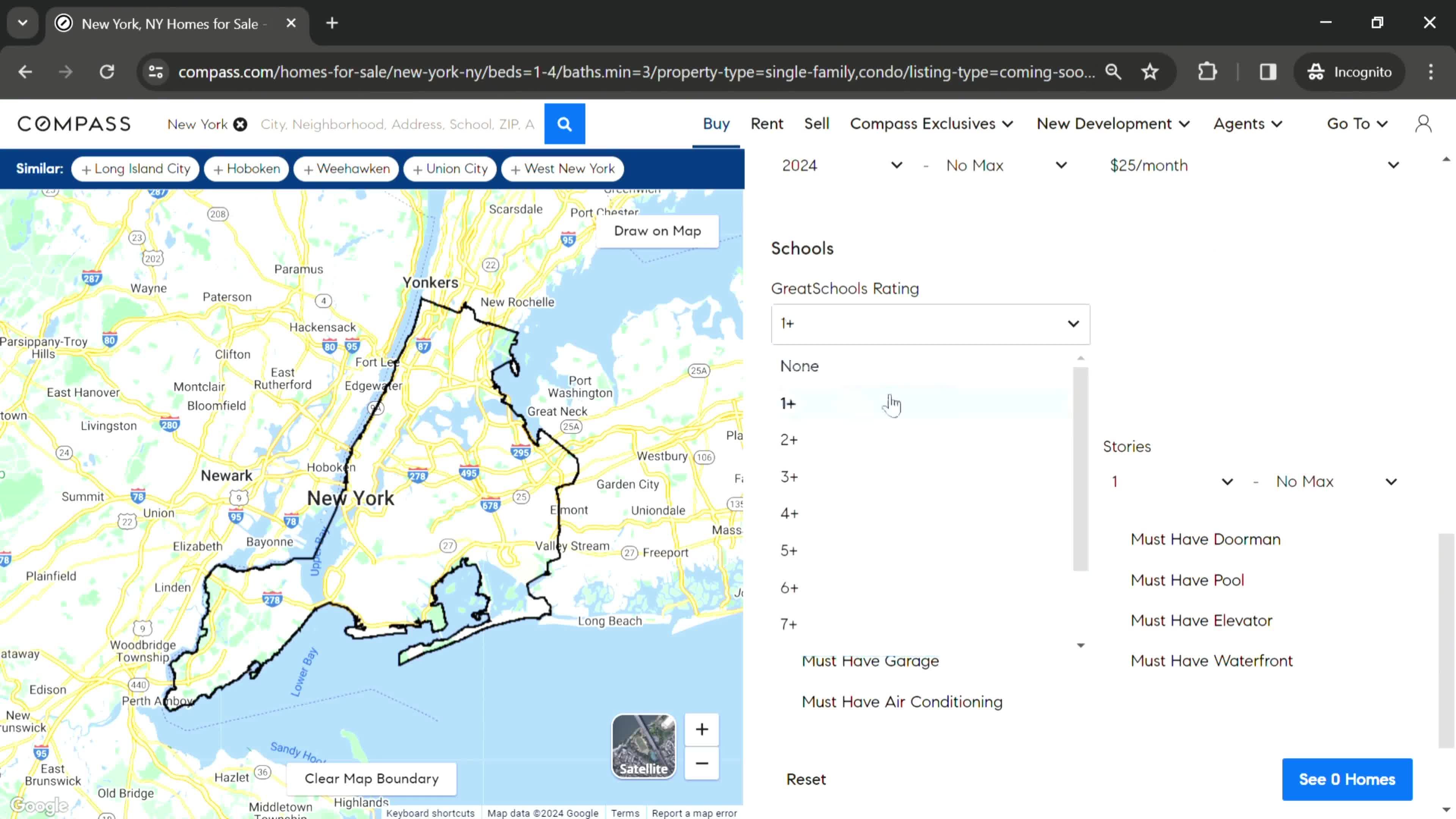Open the $25/month dropdown
The height and width of the screenshot is (819, 1456).
coord(1255,166)
